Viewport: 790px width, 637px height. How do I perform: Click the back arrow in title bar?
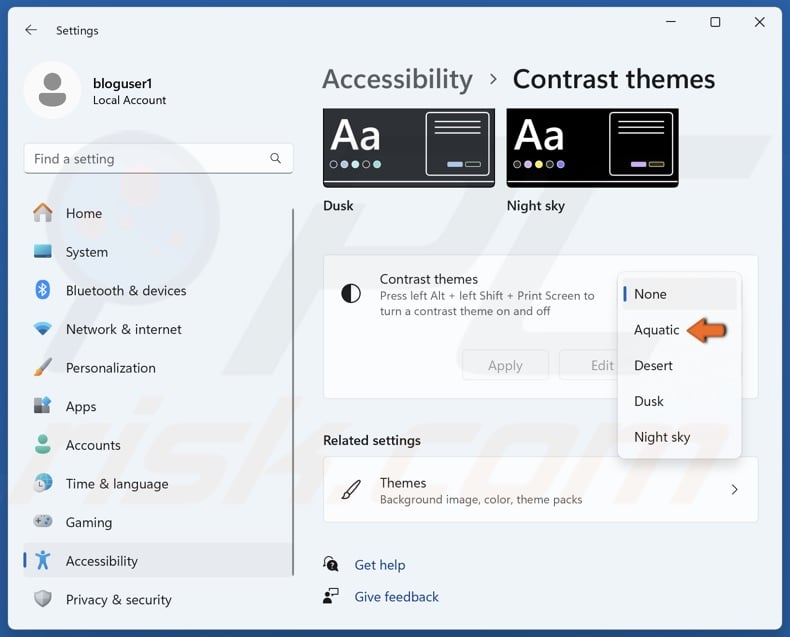pyautogui.click(x=31, y=30)
